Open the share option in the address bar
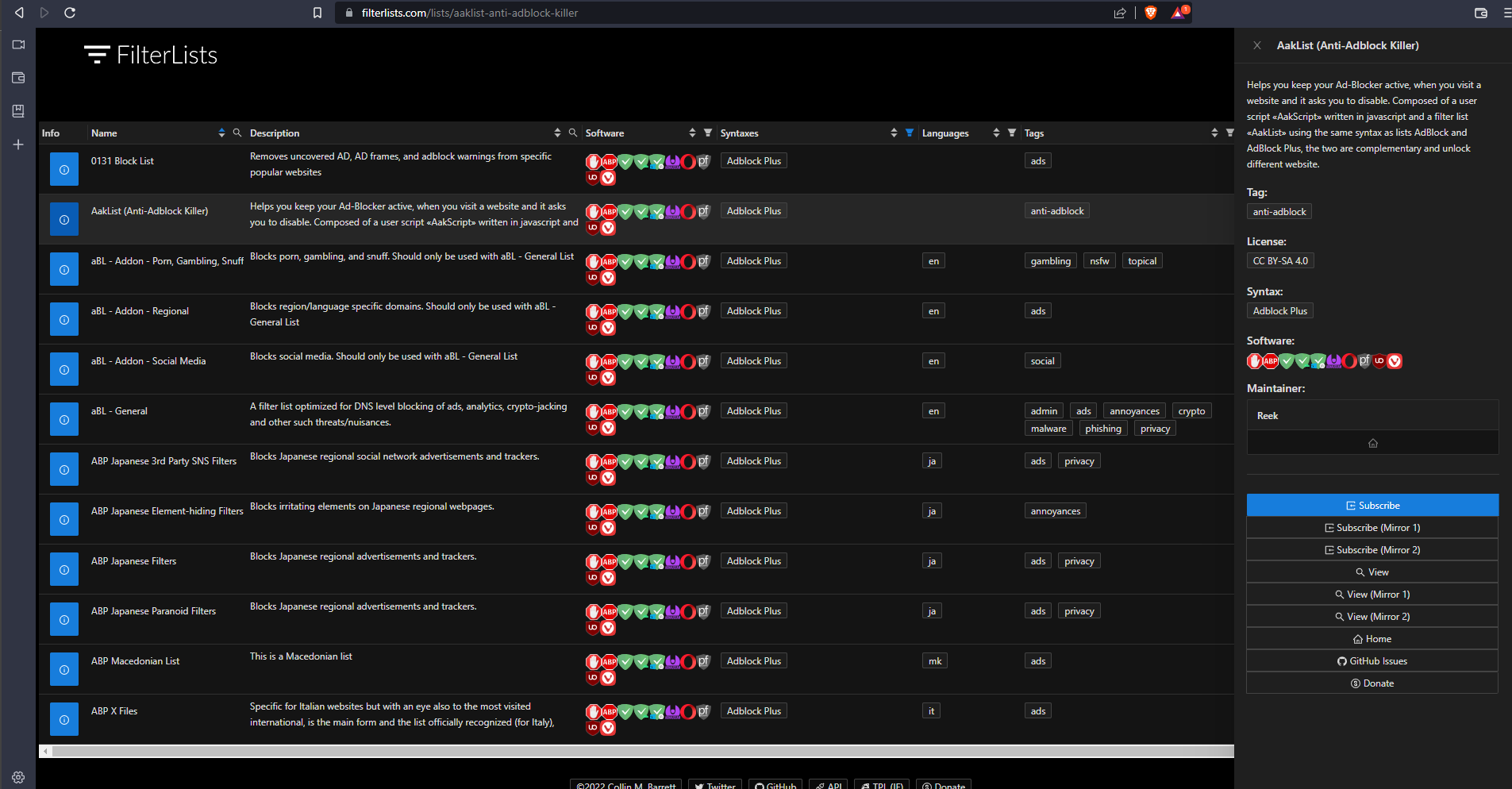1512x789 pixels. 1120,13
